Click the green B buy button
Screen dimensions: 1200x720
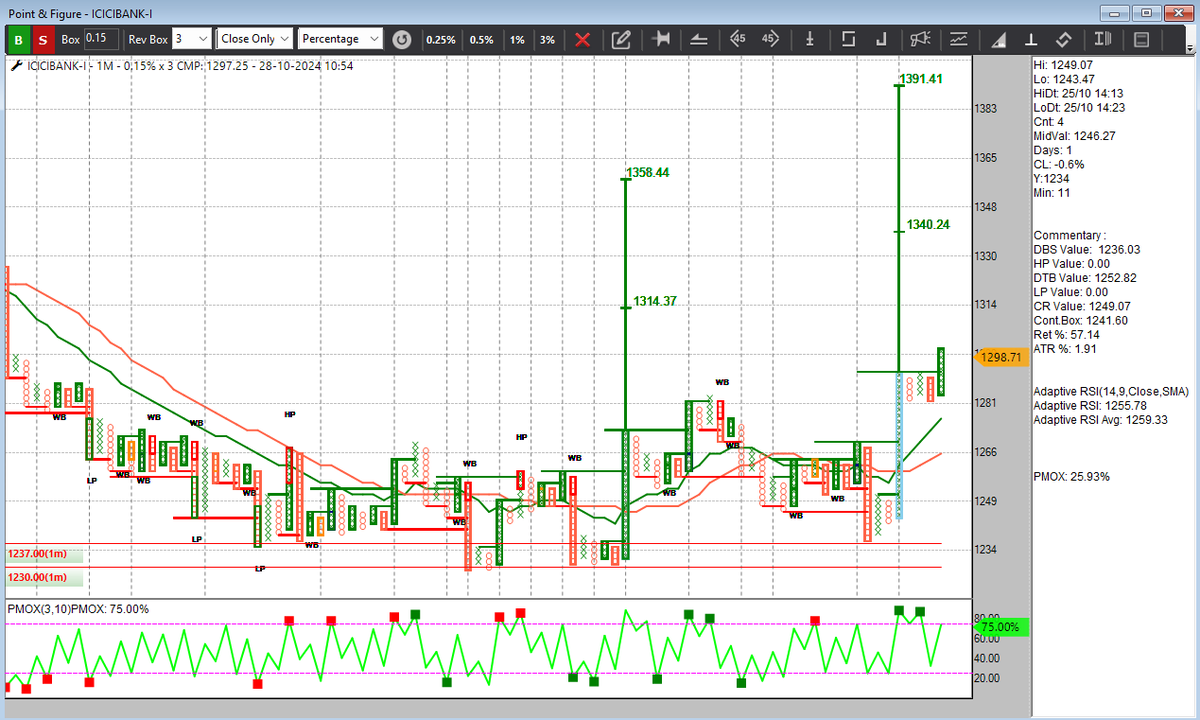[x=19, y=39]
